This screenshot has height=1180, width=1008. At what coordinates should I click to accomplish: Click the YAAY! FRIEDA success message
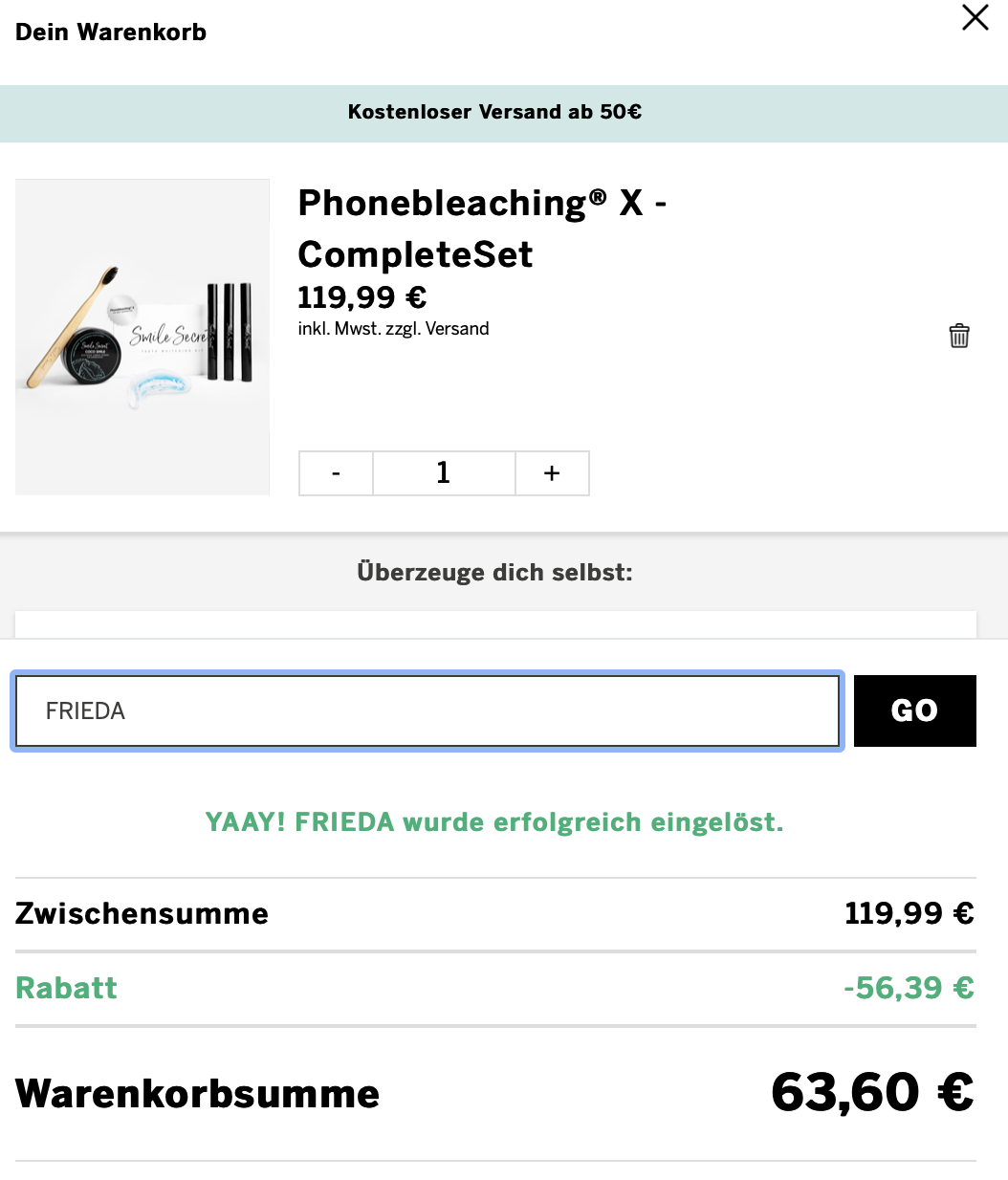click(494, 822)
